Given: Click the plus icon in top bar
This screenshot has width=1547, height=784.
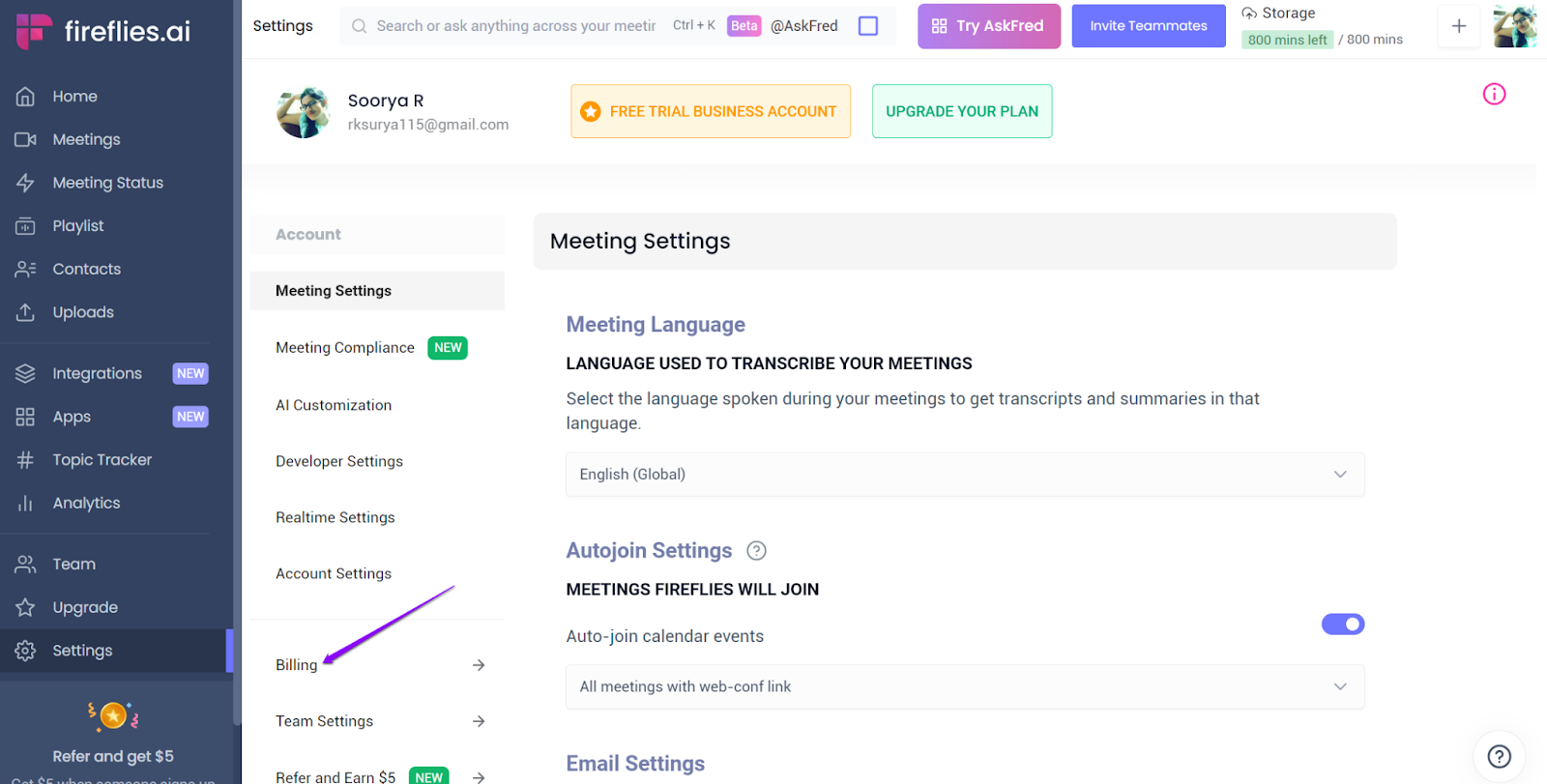Looking at the screenshot, I should [1459, 26].
